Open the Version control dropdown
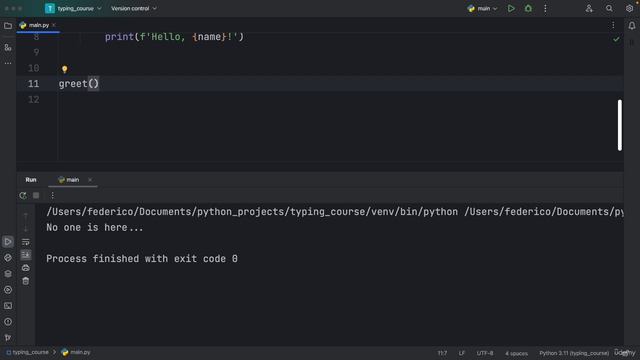This screenshot has width=640, height=360. coord(134,9)
